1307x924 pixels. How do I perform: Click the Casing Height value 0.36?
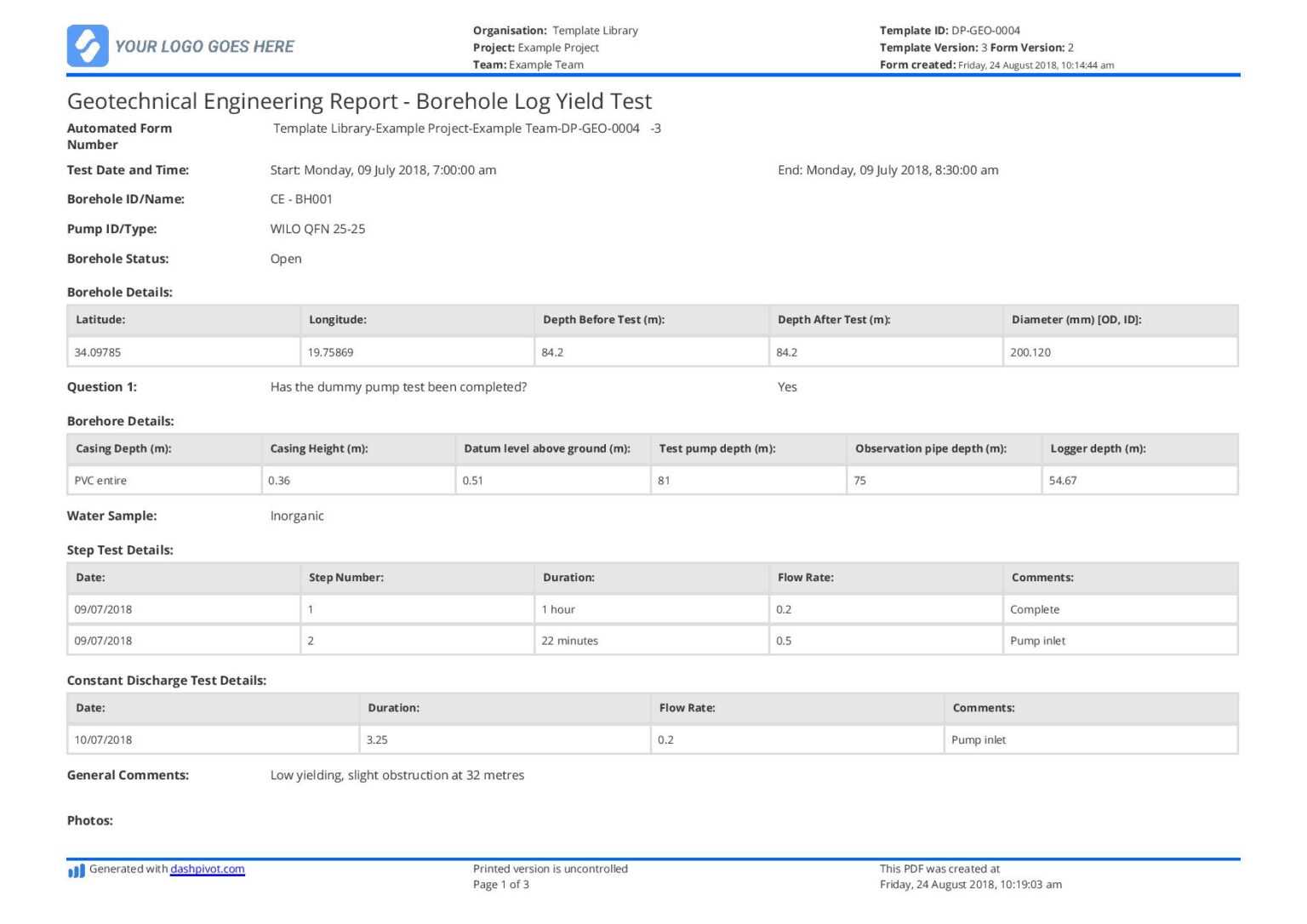[x=280, y=480]
